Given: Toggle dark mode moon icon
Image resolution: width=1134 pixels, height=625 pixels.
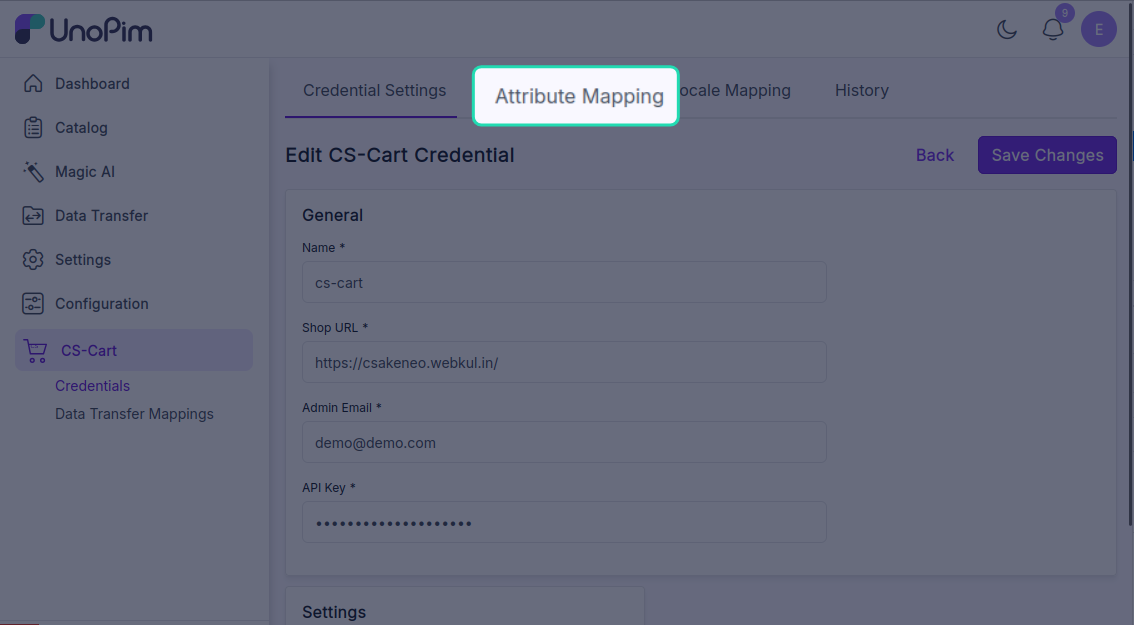Looking at the screenshot, I should pyautogui.click(x=1007, y=30).
